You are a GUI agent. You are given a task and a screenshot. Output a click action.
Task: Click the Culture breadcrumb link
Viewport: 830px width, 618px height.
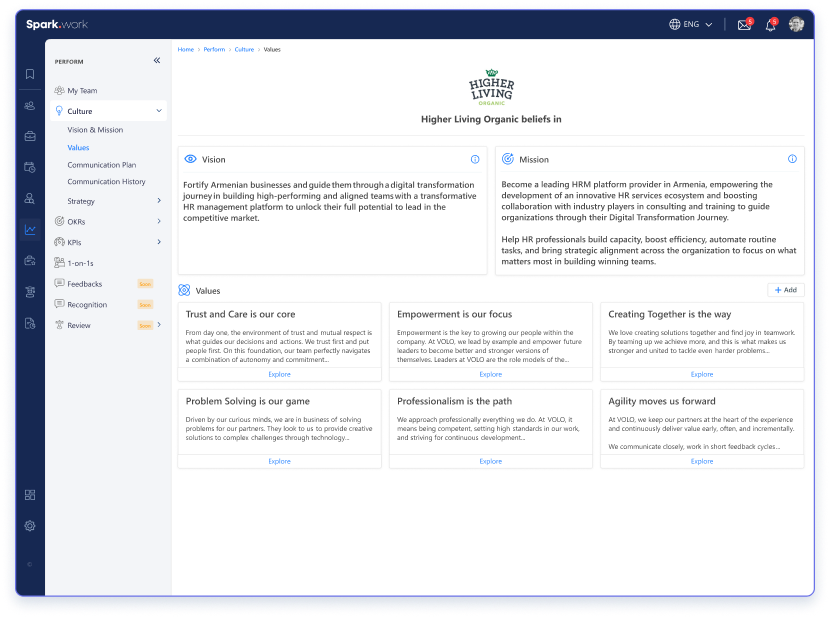245,50
